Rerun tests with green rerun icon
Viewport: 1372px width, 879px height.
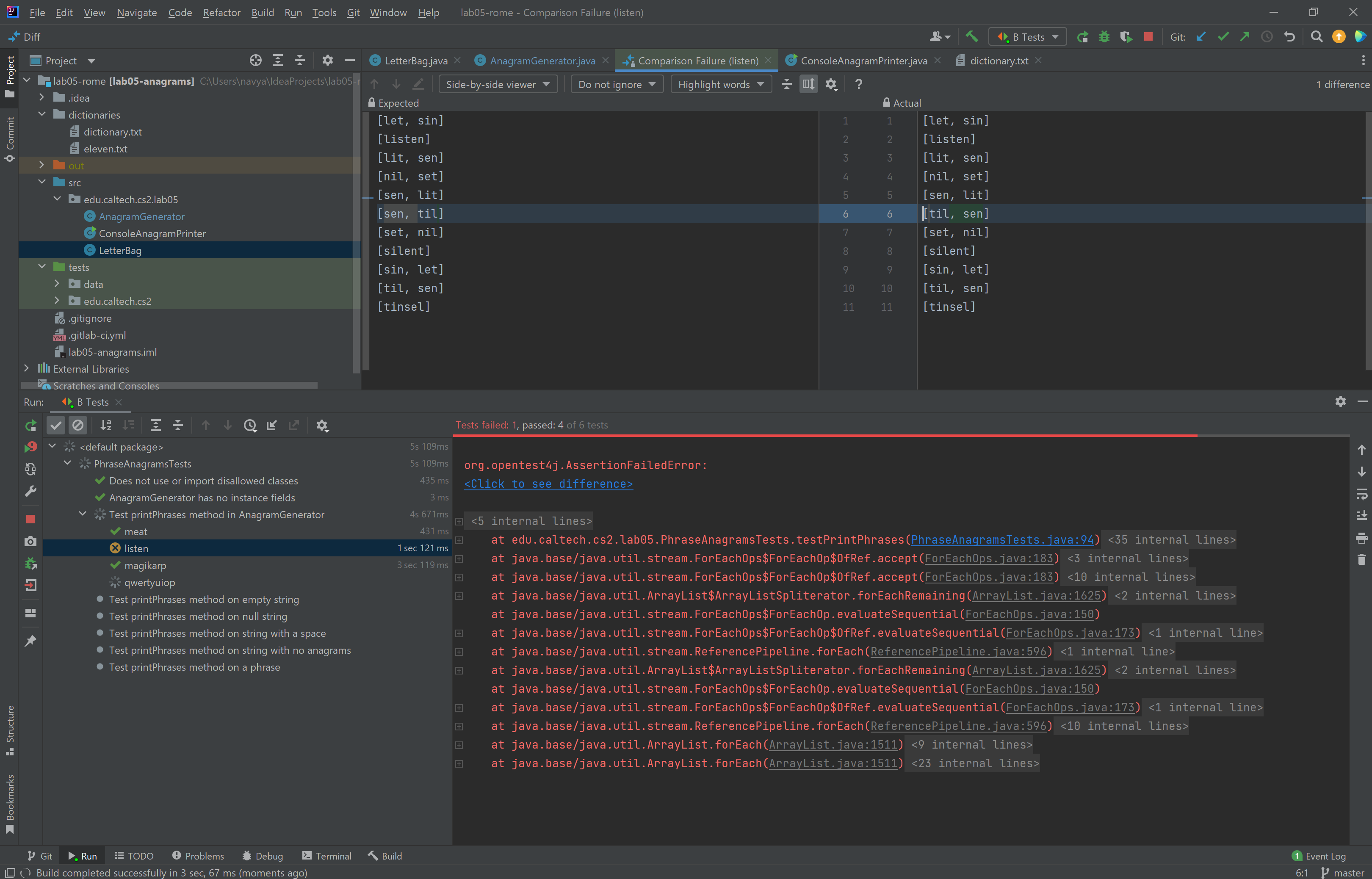tap(31, 425)
